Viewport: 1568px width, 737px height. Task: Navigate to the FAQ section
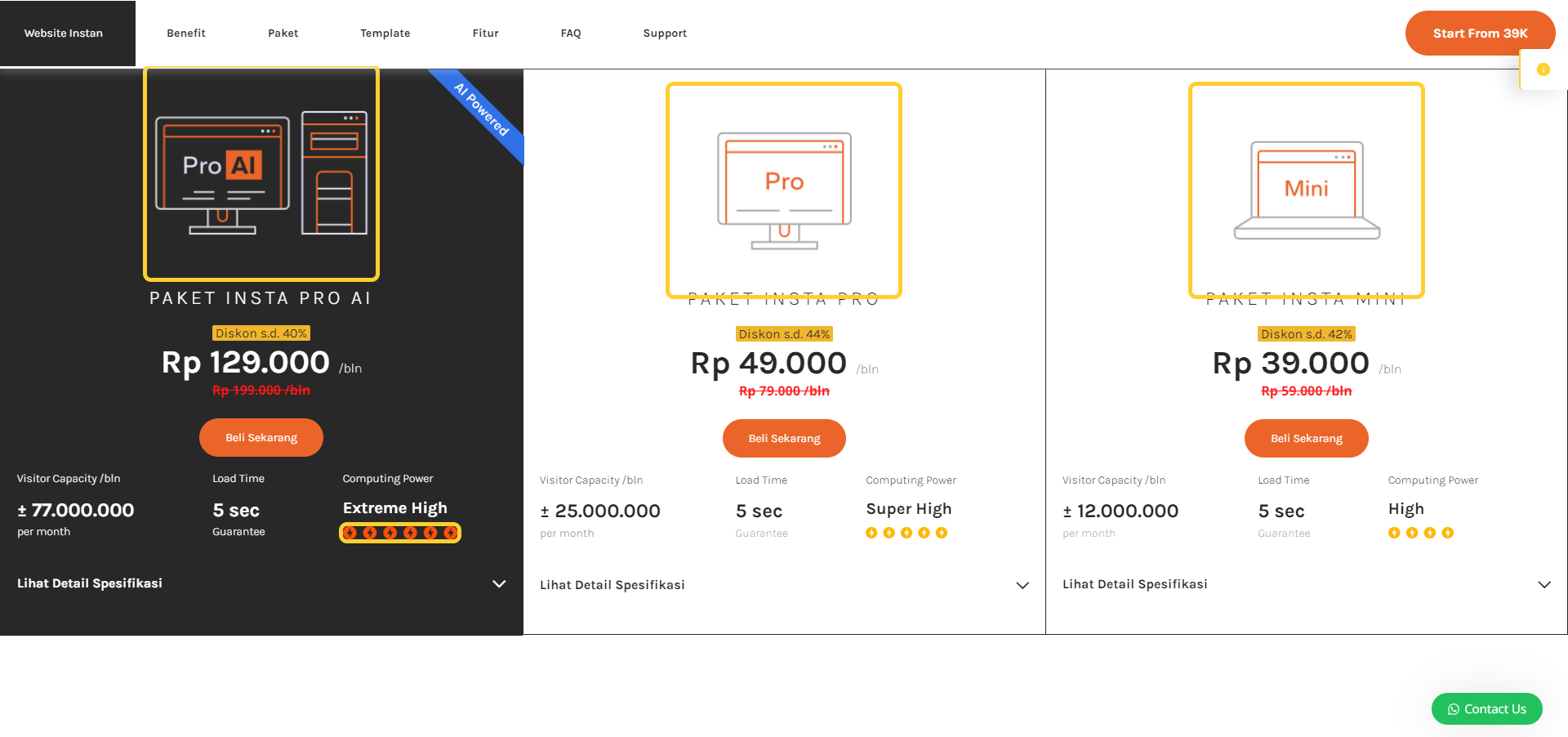(571, 33)
